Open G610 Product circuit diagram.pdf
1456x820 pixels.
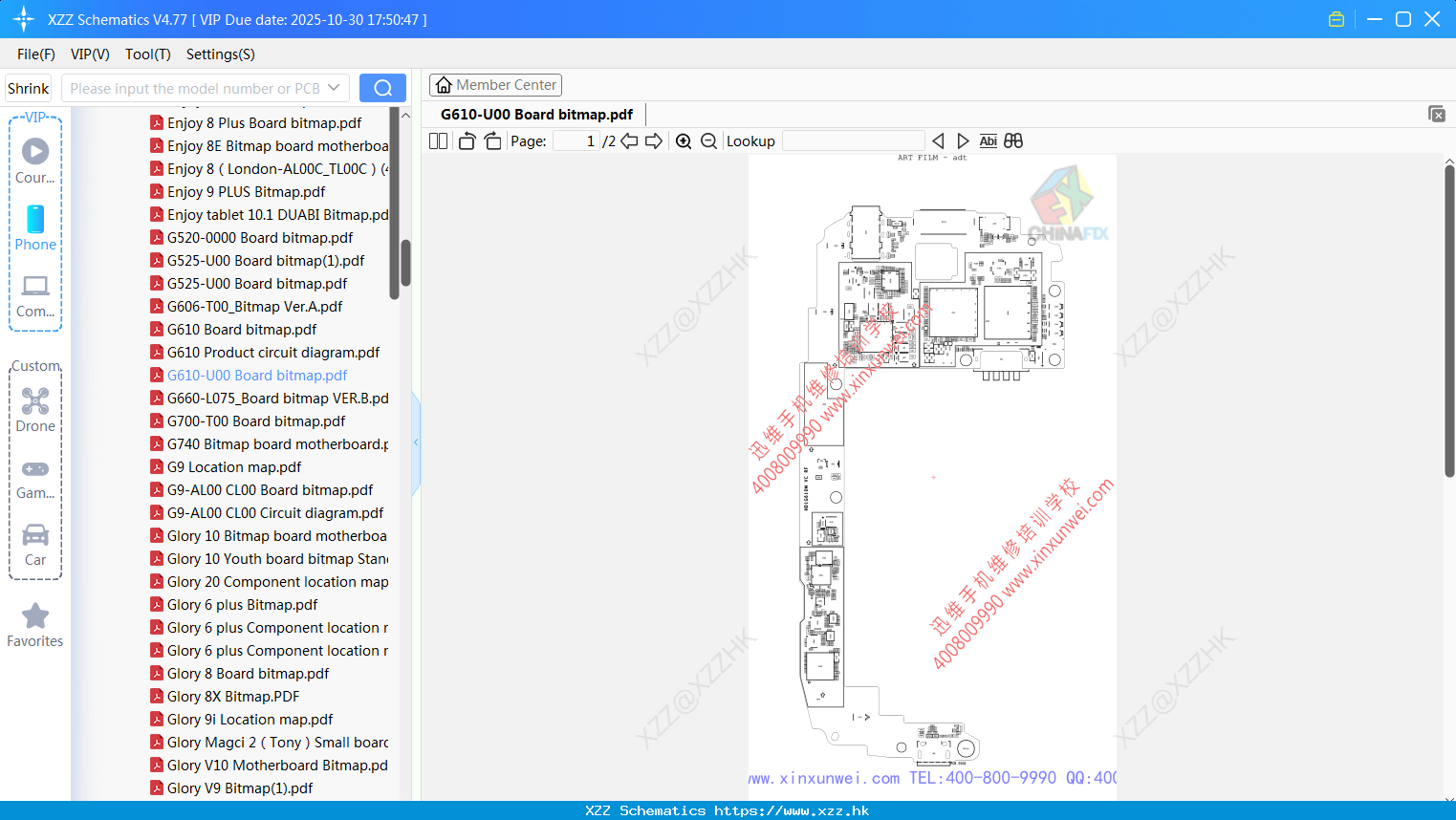point(273,353)
